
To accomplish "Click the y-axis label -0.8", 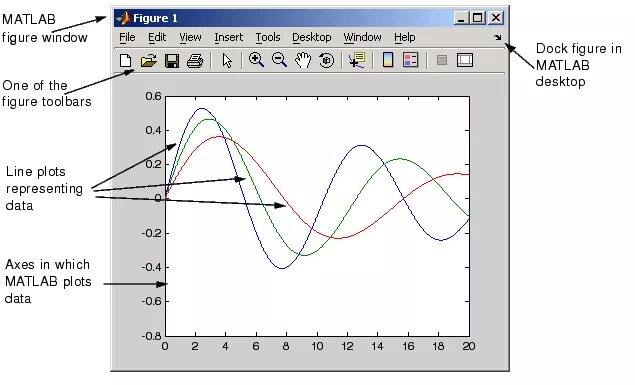I will point(151,336).
